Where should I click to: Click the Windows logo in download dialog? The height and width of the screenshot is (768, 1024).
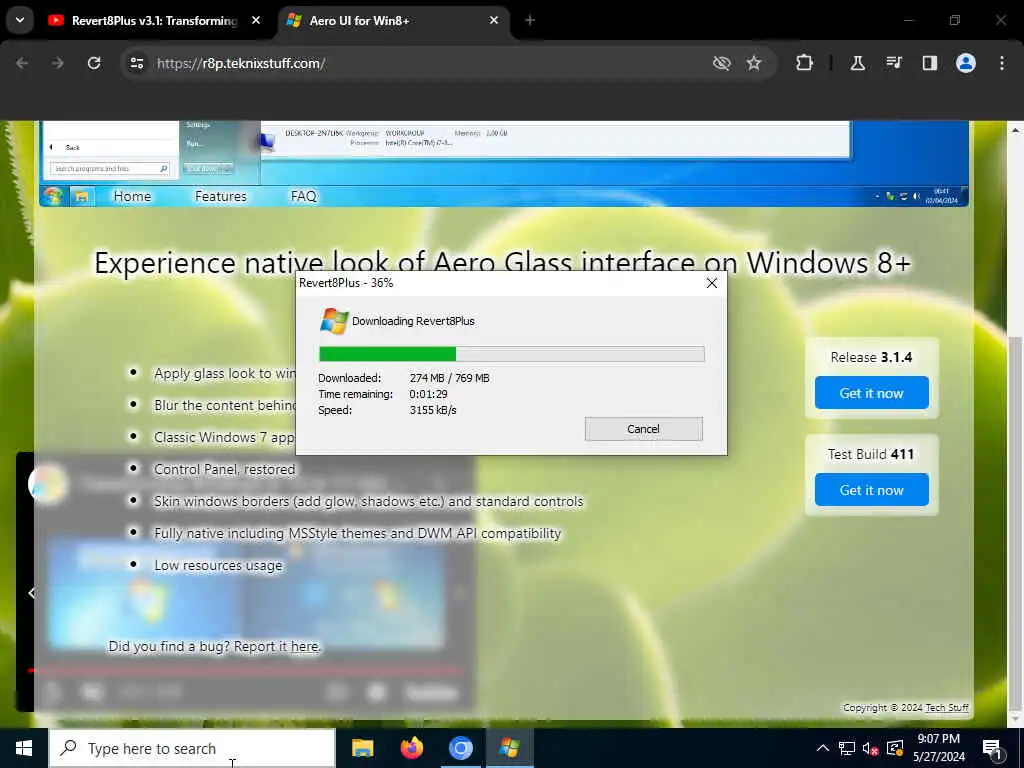tap(334, 321)
